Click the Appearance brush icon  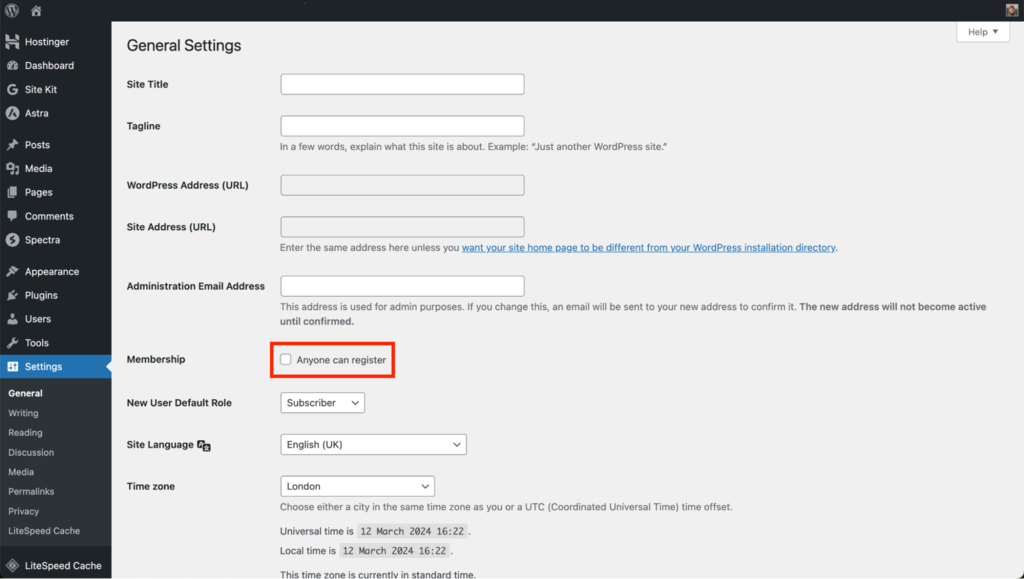pyautogui.click(x=12, y=272)
